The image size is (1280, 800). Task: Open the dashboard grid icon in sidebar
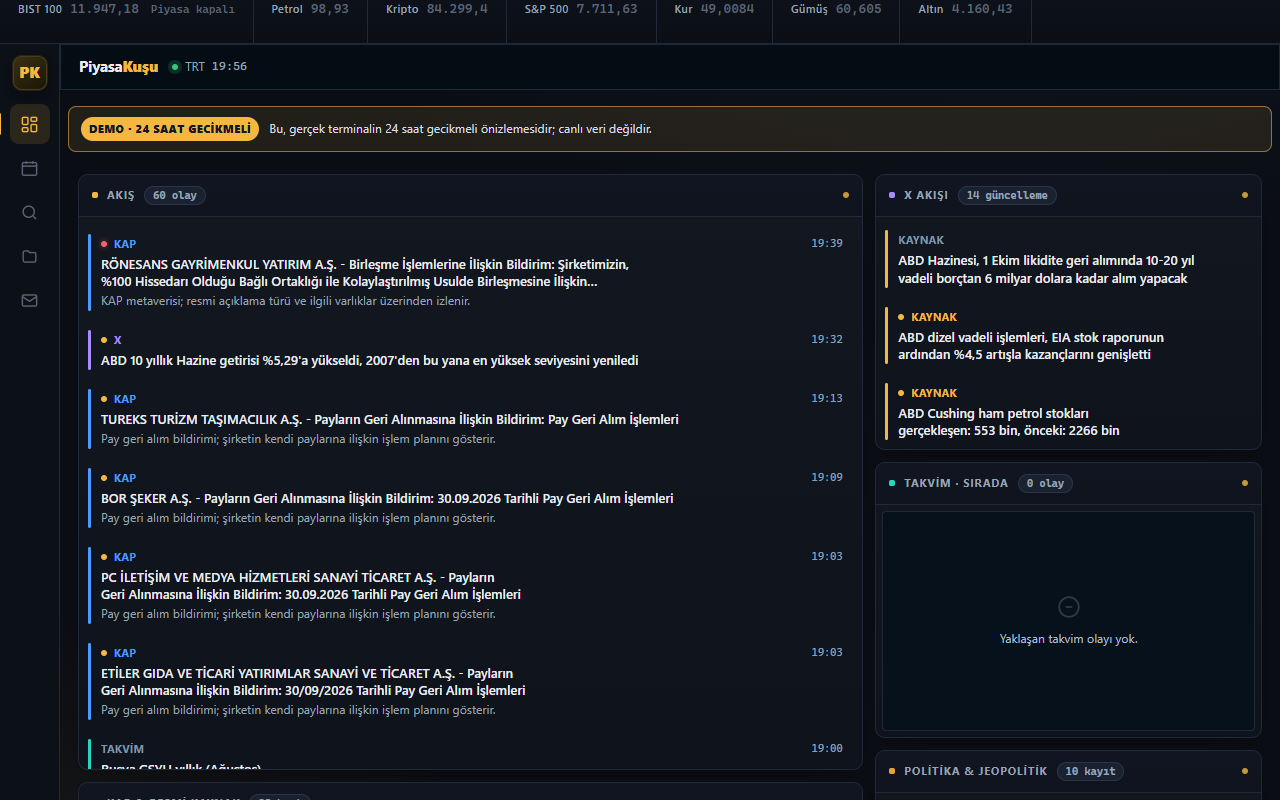pos(30,124)
